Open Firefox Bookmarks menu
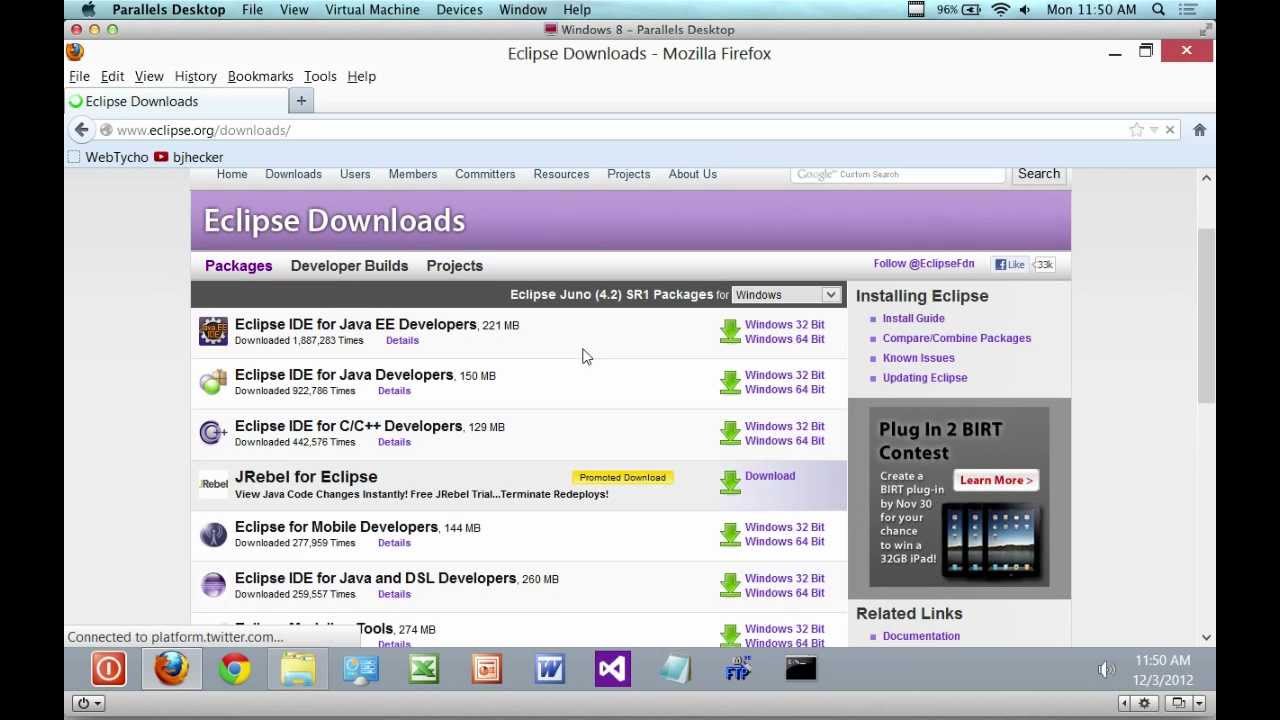 pos(260,76)
